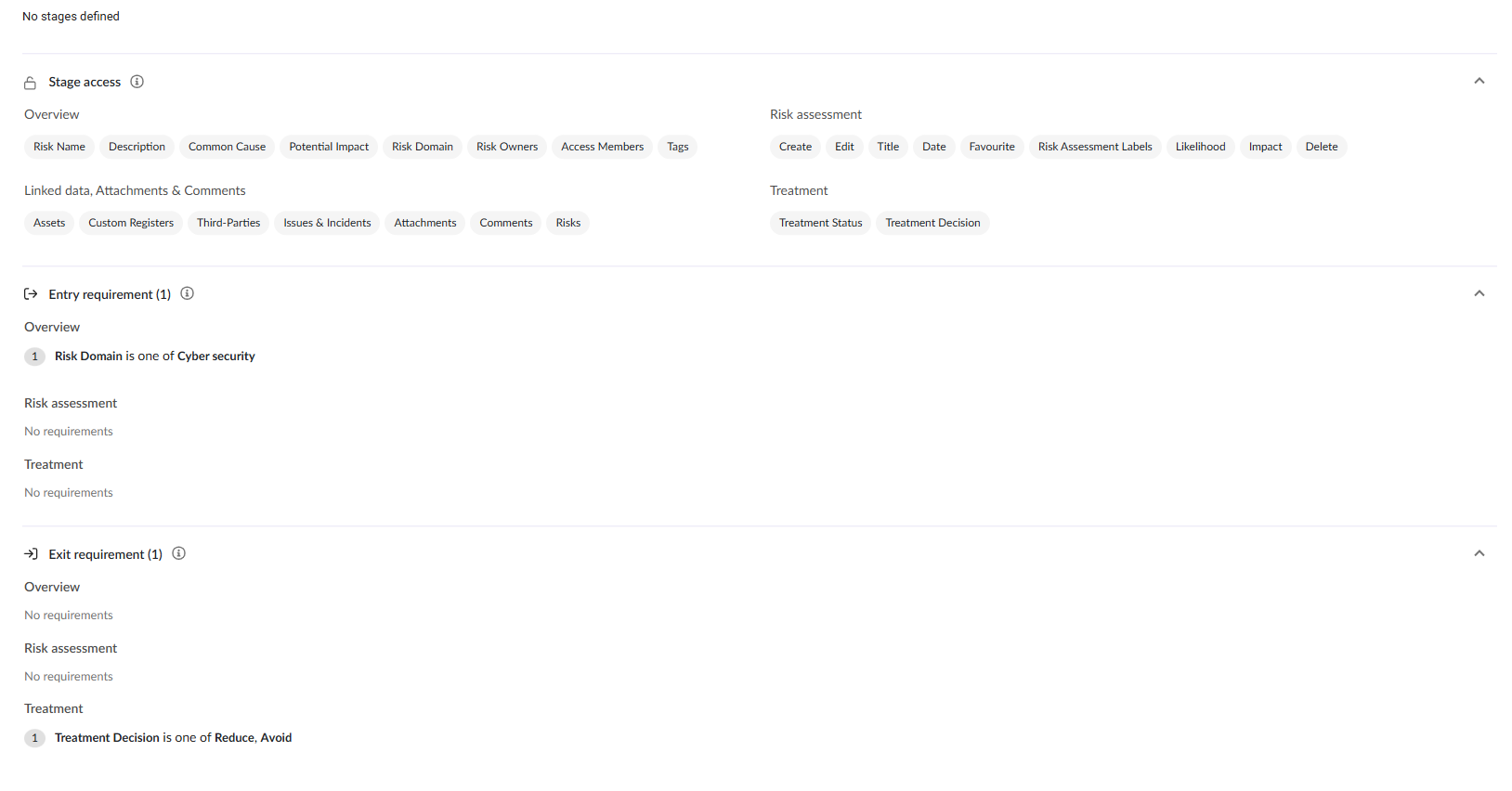The width and height of the screenshot is (1512, 791).
Task: Click the Risk Assessment Labels chip
Action: point(1094,147)
